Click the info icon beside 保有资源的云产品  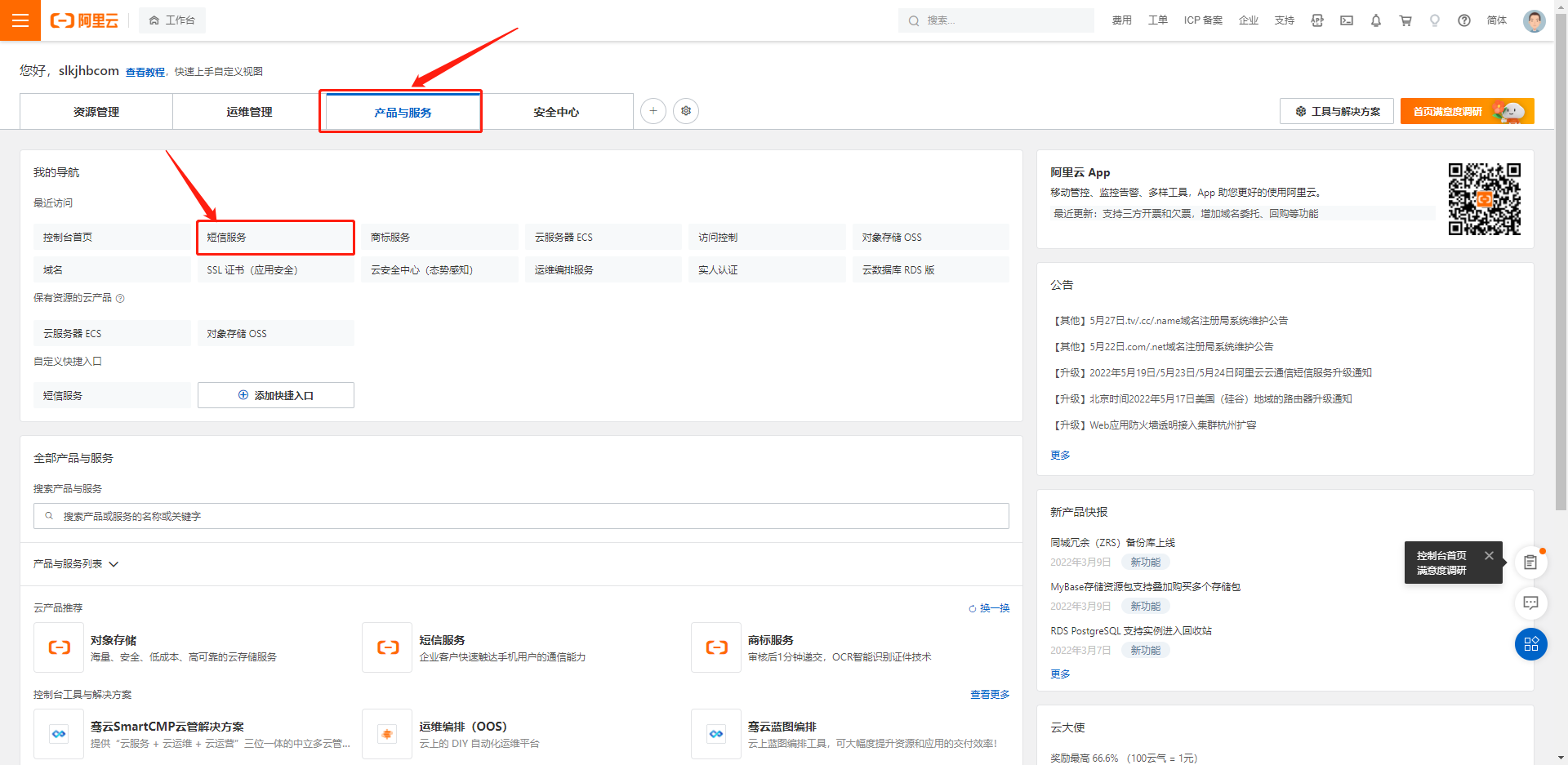(x=120, y=298)
